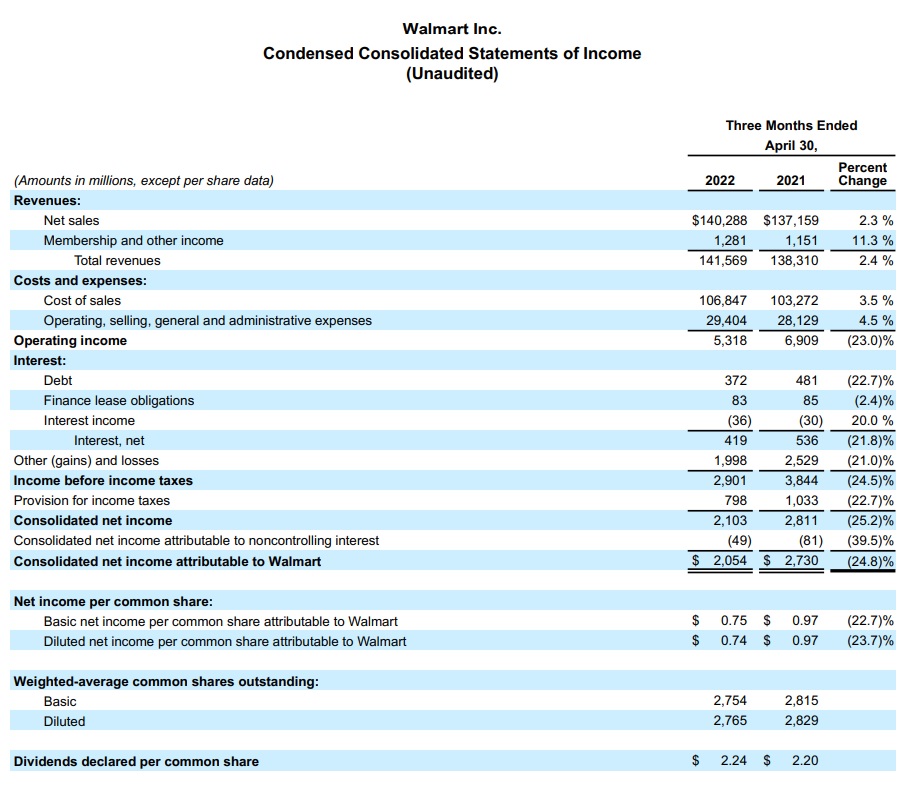Select 'Costs and expenses:' section label
The height and width of the screenshot is (793, 909).
click(81, 281)
